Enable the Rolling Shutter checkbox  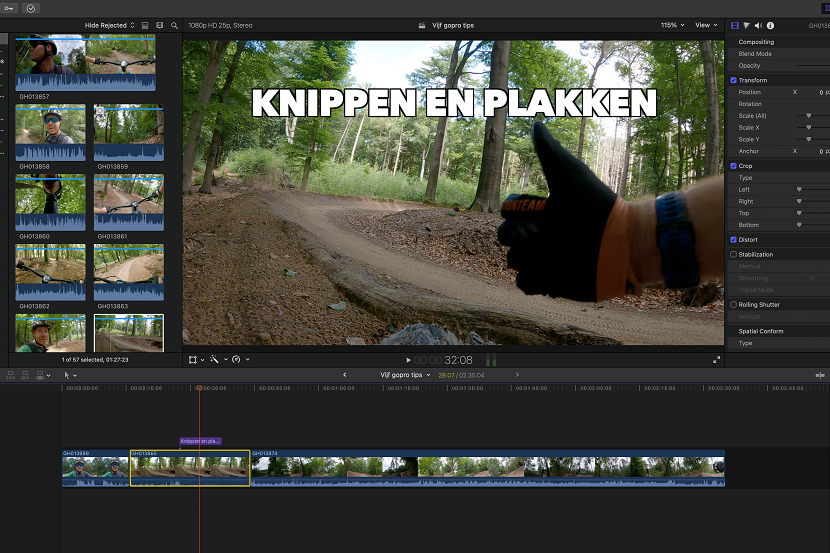coord(734,304)
